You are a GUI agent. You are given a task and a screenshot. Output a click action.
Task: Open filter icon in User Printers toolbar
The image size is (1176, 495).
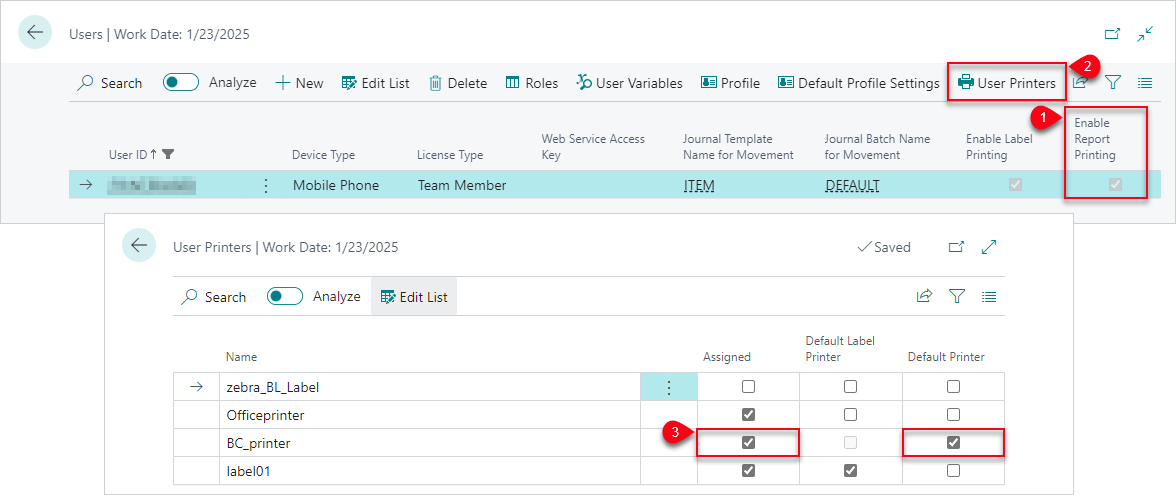click(x=957, y=297)
